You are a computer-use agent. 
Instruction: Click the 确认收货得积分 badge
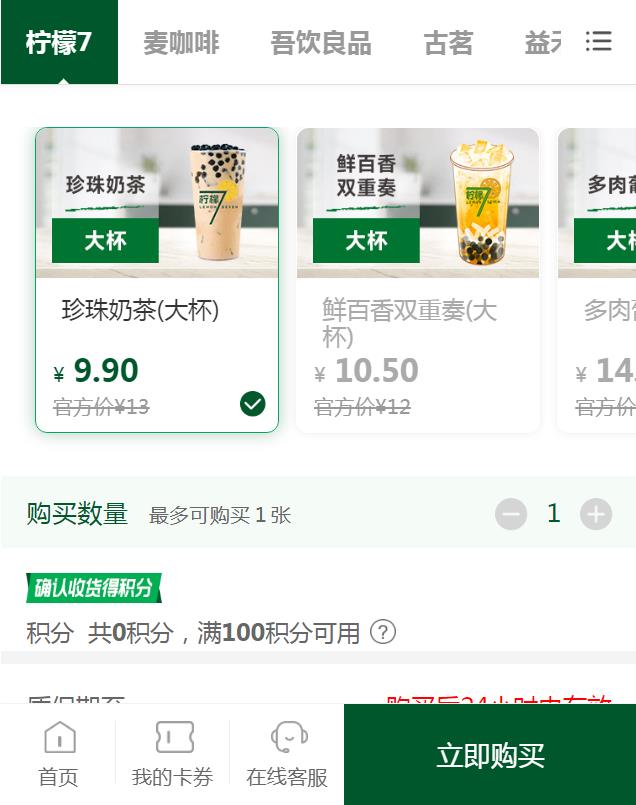(94, 588)
